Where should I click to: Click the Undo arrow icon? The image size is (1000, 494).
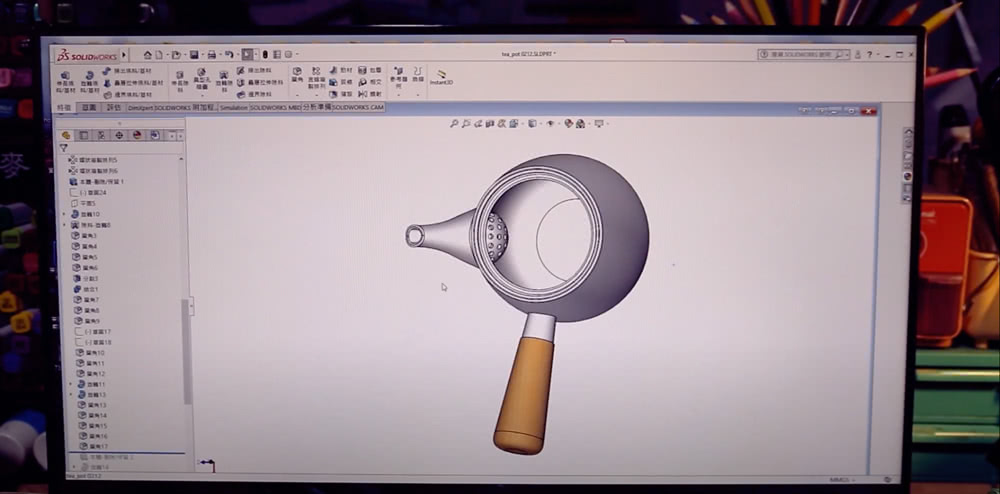coord(229,54)
